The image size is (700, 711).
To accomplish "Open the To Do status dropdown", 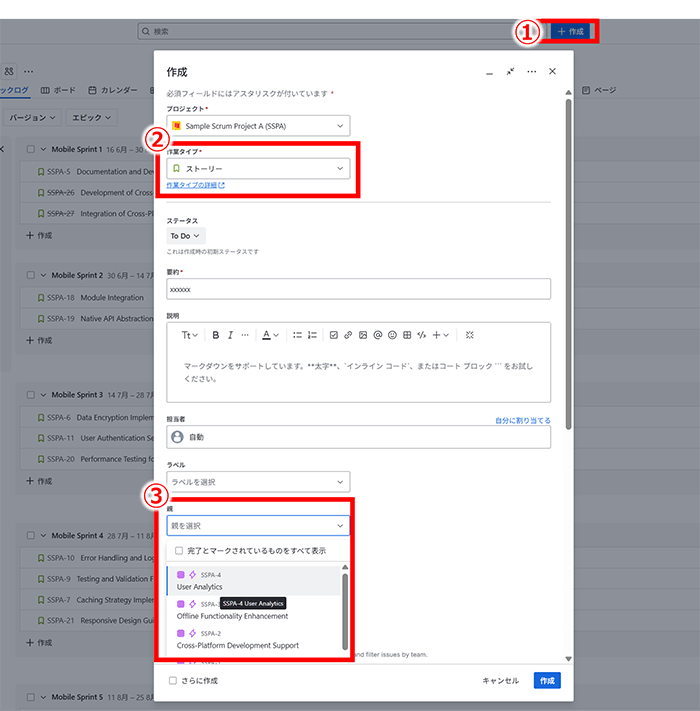I will pos(185,236).
